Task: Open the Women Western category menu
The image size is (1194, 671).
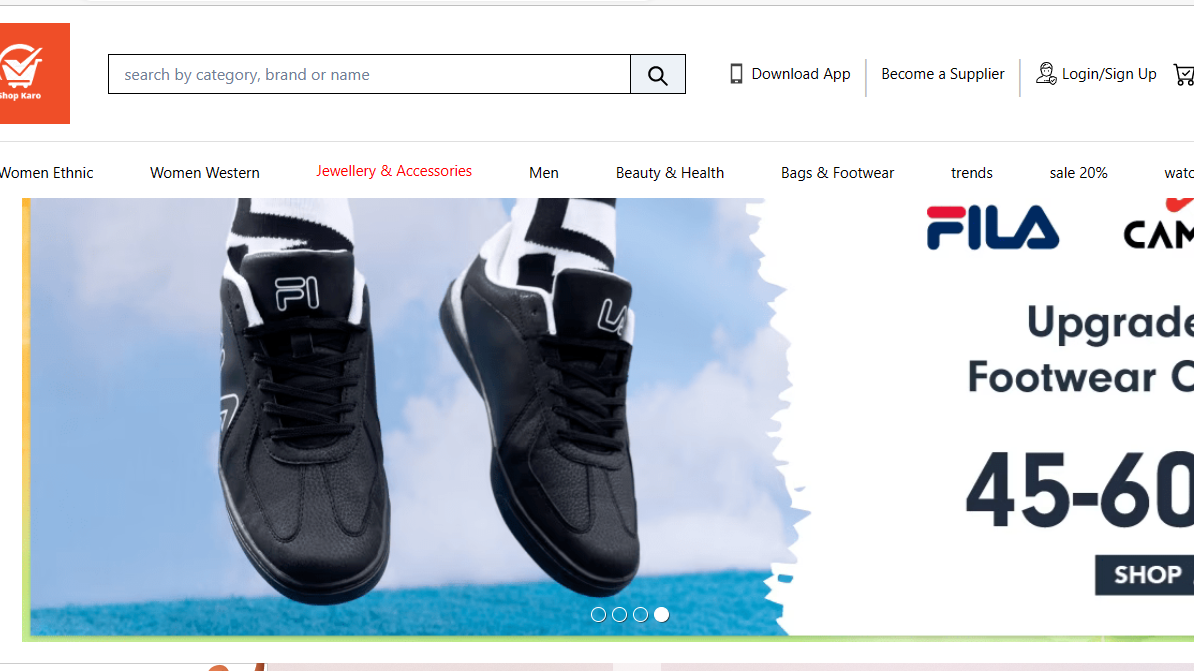Action: click(x=205, y=173)
